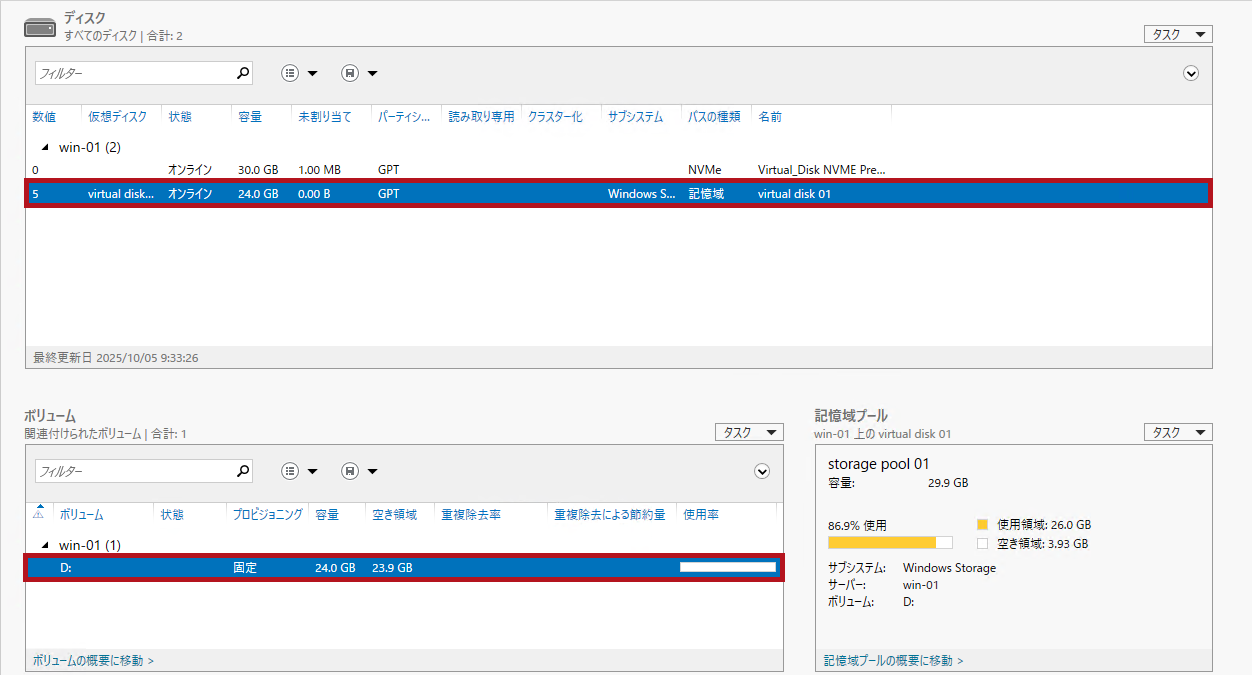Open the disks list view options icon
The width and height of the screenshot is (1252, 675).
pyautogui.click(x=290, y=73)
